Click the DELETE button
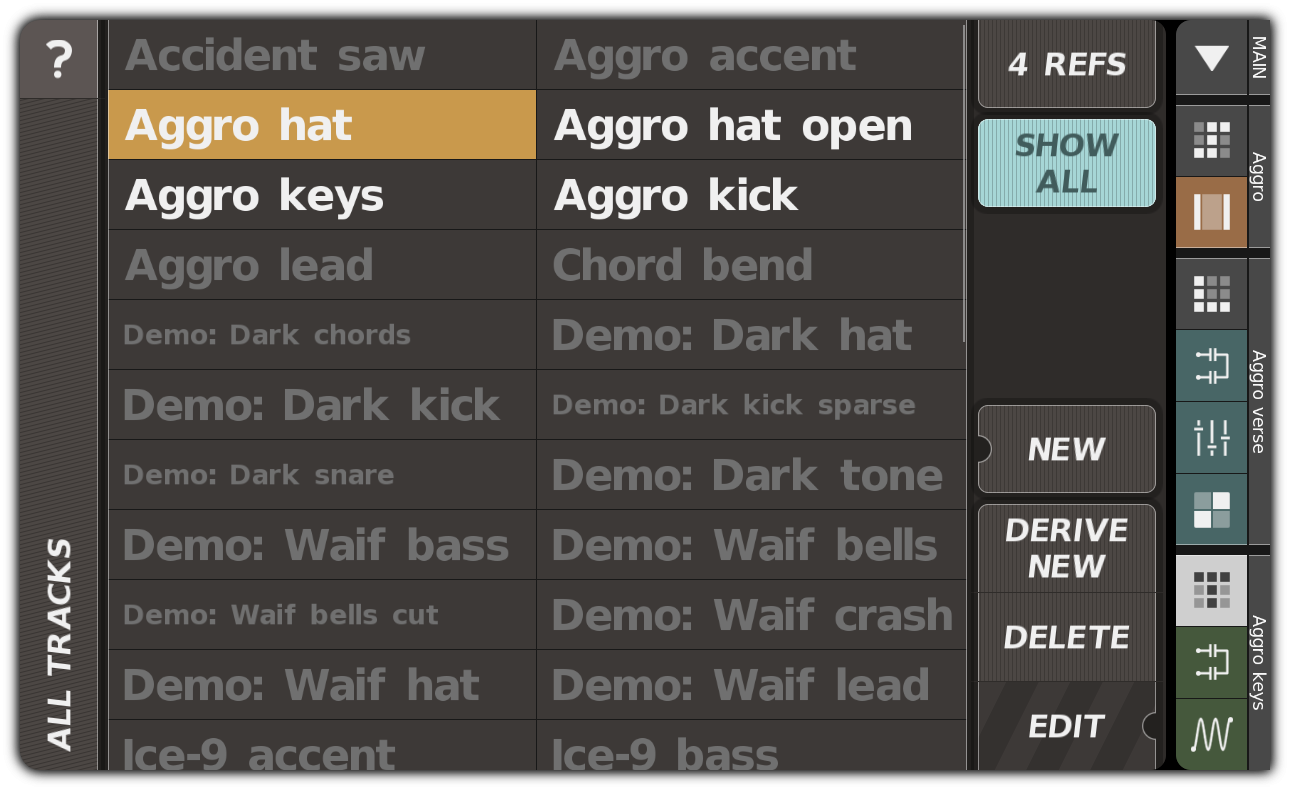This screenshot has height=790, width=1290. [x=1066, y=636]
